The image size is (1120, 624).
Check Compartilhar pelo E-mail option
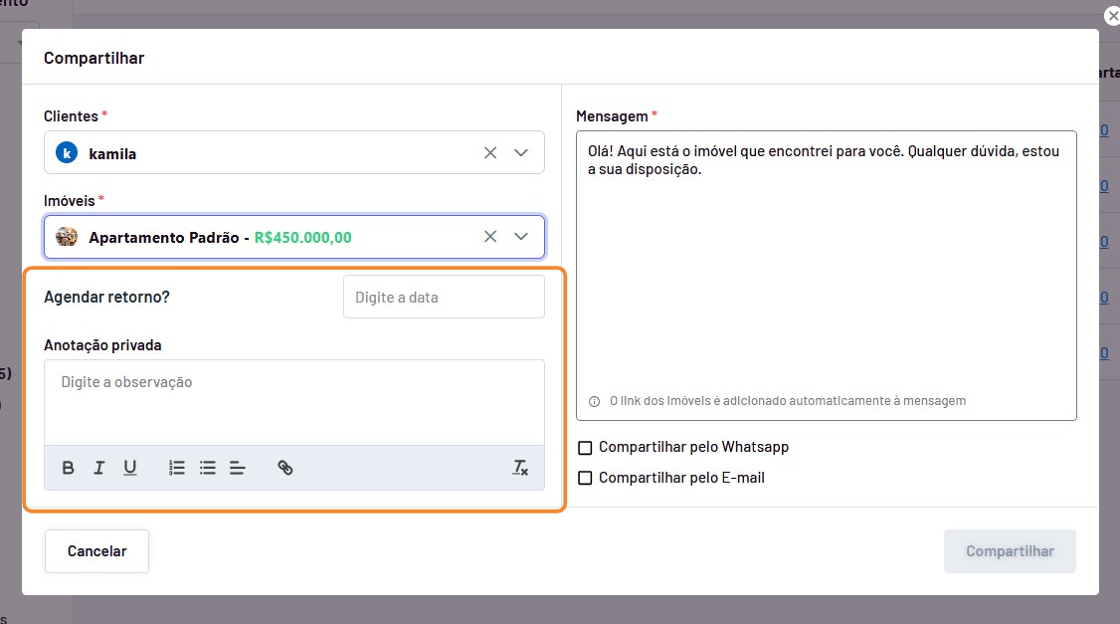[x=586, y=478]
